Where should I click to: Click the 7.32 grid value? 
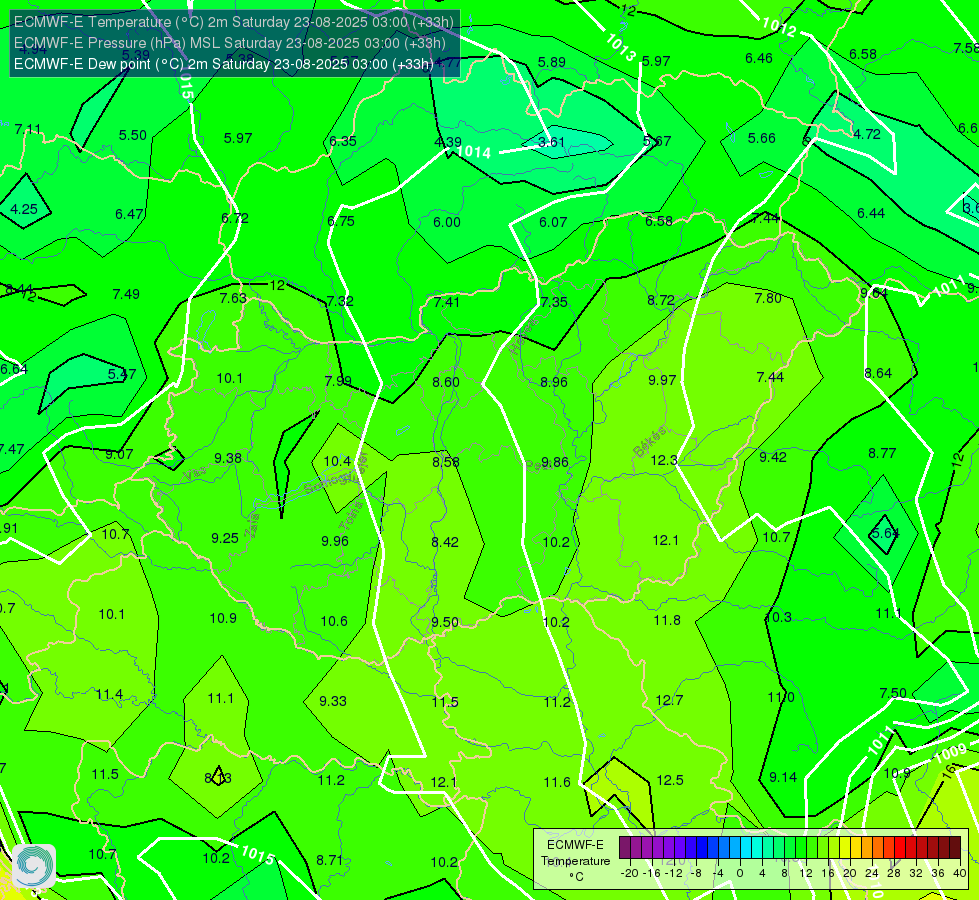340,301
